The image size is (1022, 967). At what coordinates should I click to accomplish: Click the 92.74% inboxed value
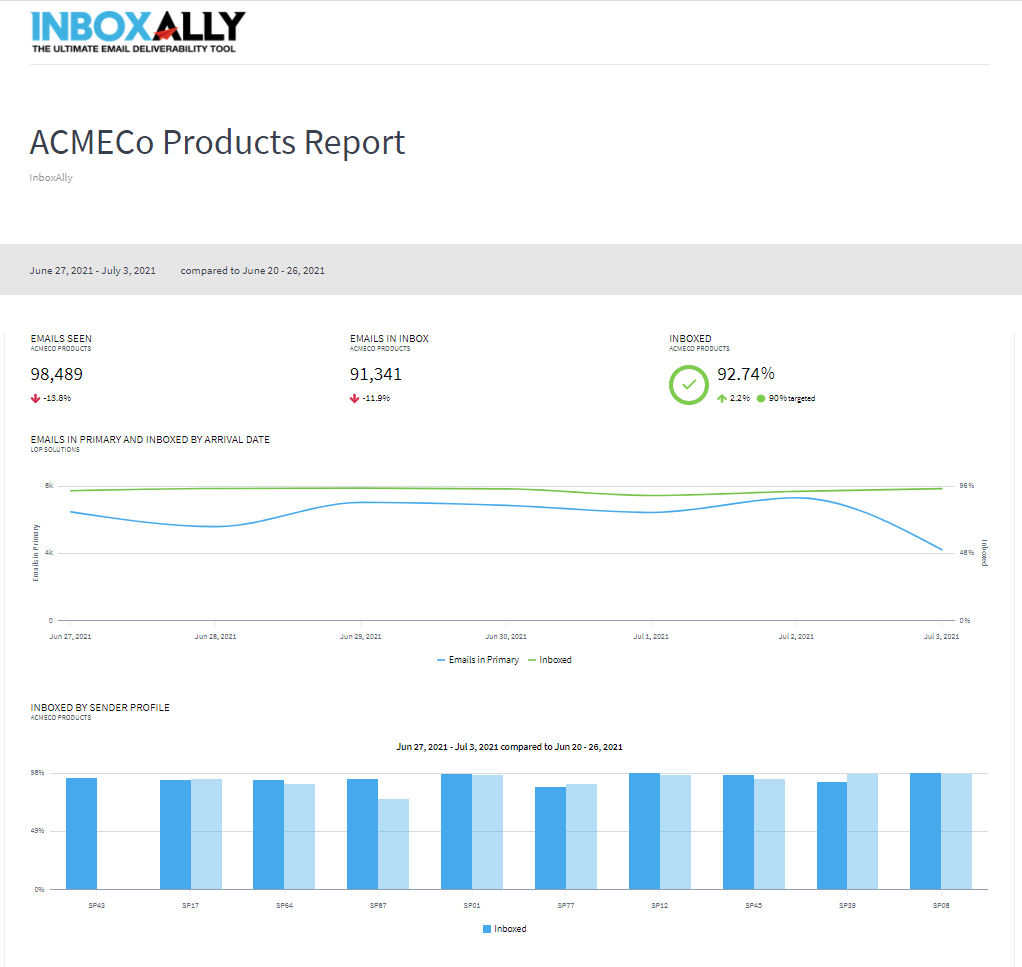point(746,374)
